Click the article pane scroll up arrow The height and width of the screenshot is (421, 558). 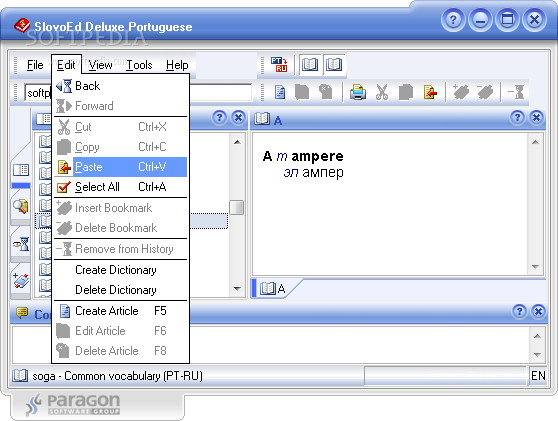pos(535,142)
